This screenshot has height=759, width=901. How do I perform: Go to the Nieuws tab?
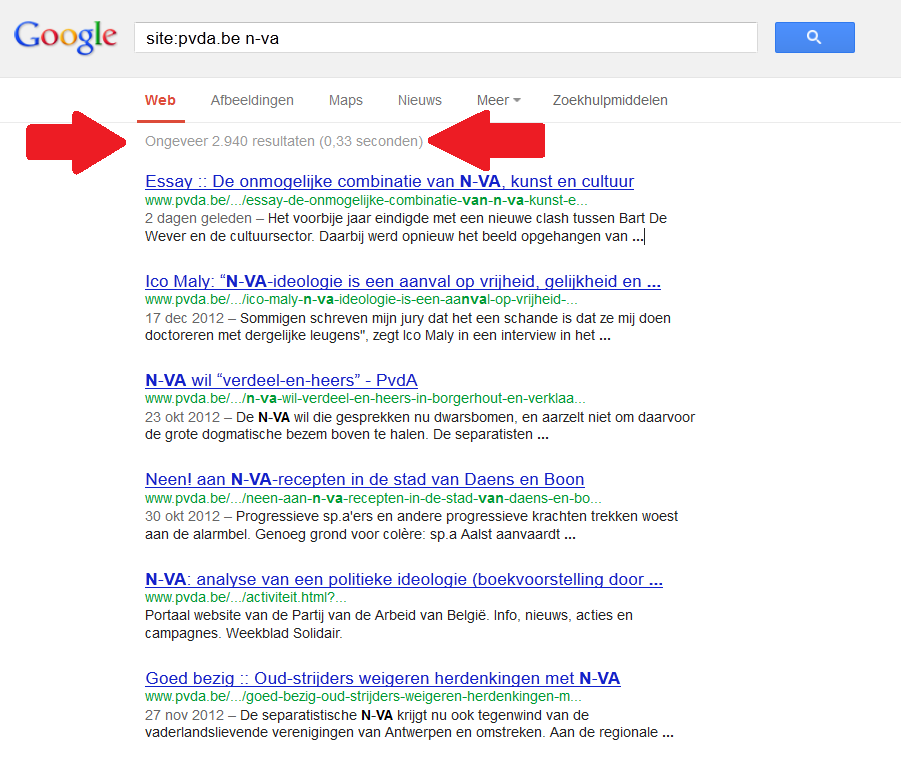tap(419, 100)
